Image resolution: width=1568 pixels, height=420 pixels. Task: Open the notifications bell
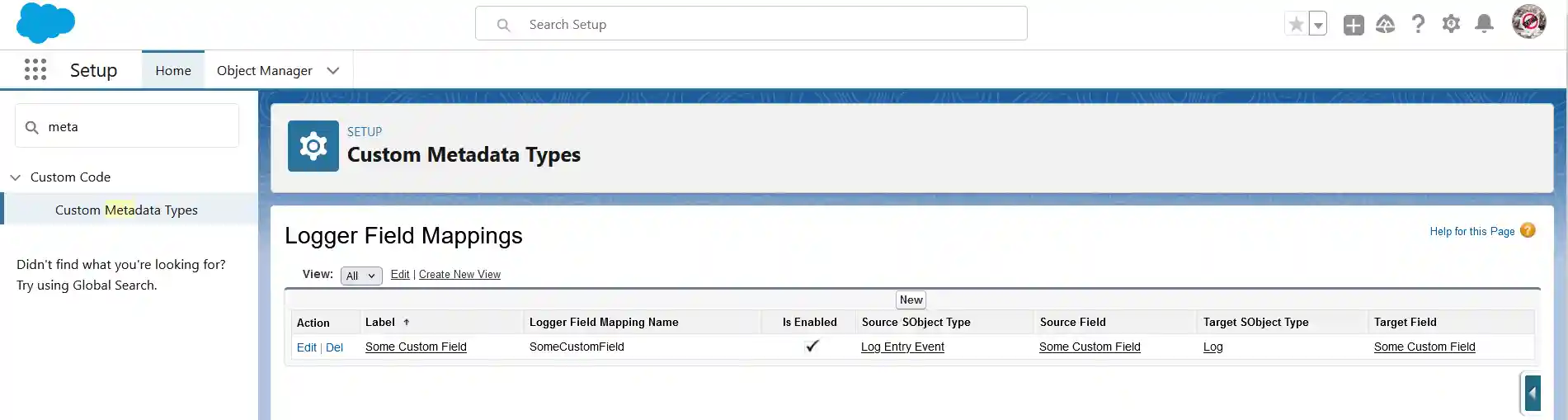point(1484,24)
